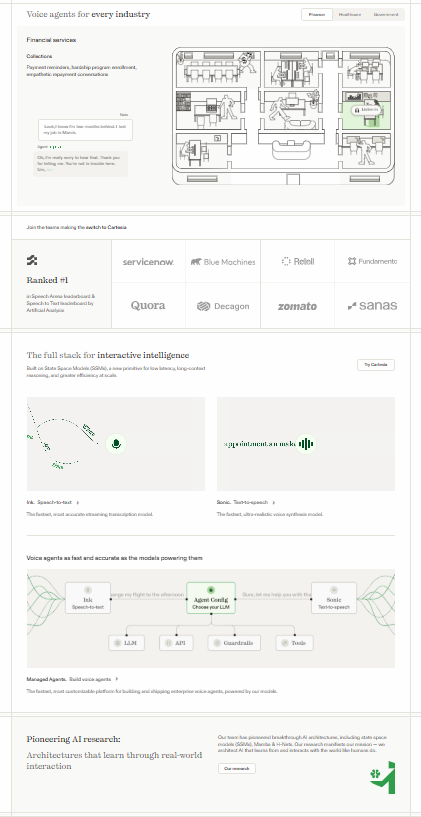This screenshot has height=817, width=421.
Task: Switch to the Government industry tab
Action: pyautogui.click(x=386, y=15)
